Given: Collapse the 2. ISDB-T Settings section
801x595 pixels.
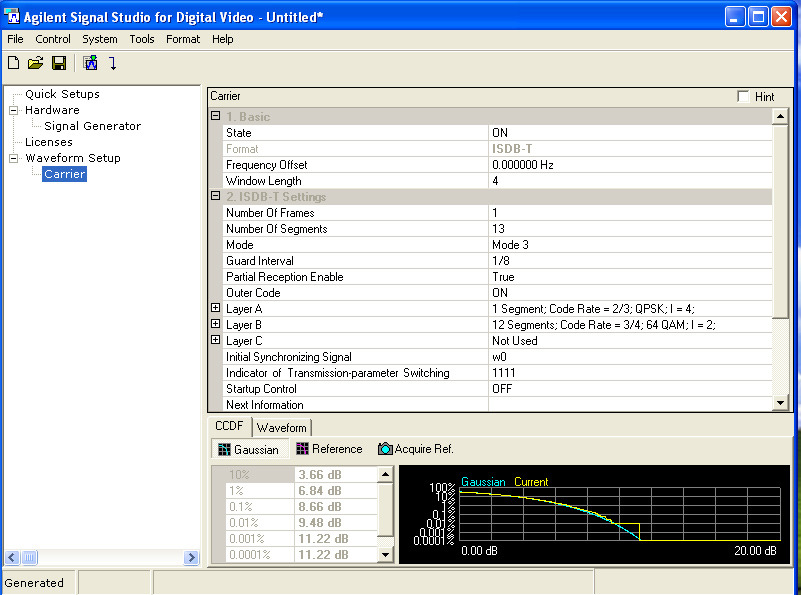Looking at the screenshot, I should tap(216, 196).
